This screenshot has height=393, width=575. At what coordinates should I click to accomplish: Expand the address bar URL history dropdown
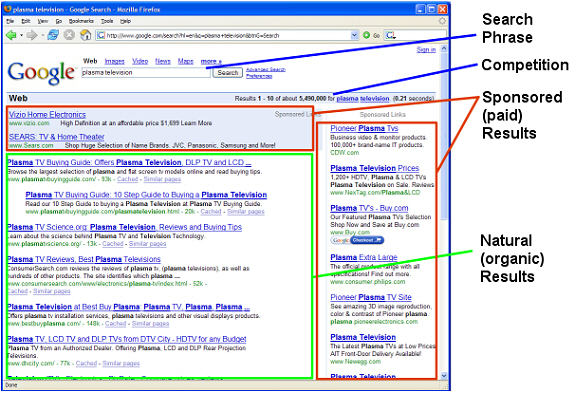click(354, 35)
